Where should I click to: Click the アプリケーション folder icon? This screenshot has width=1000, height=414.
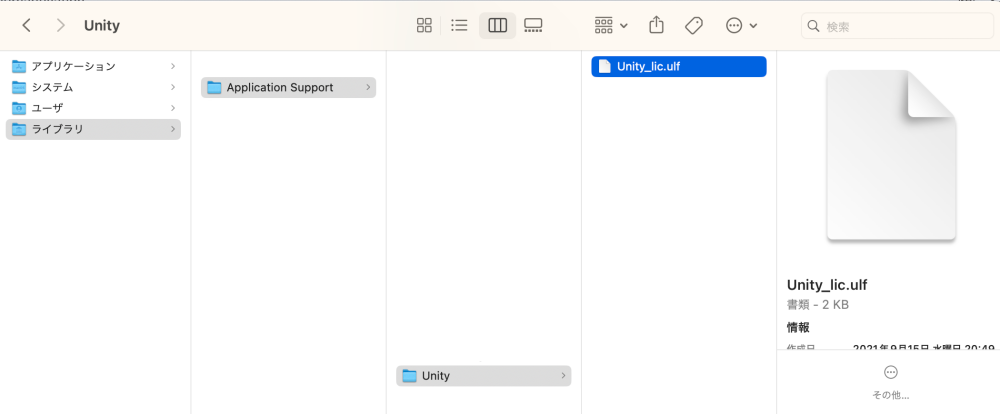[19, 66]
